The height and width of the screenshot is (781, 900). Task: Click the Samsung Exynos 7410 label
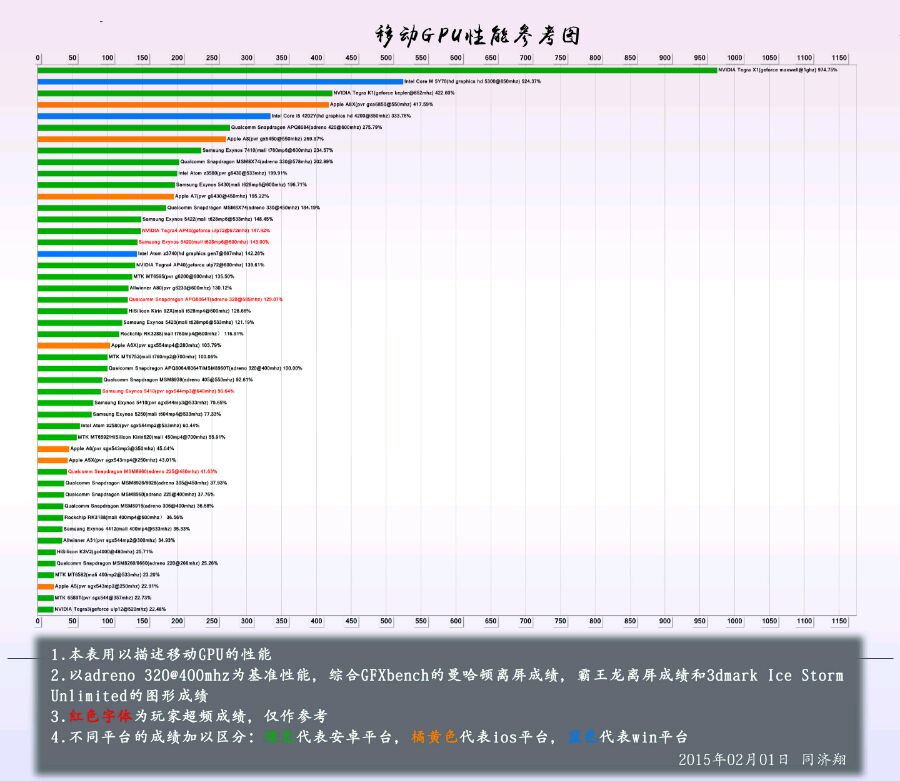tap(267, 150)
